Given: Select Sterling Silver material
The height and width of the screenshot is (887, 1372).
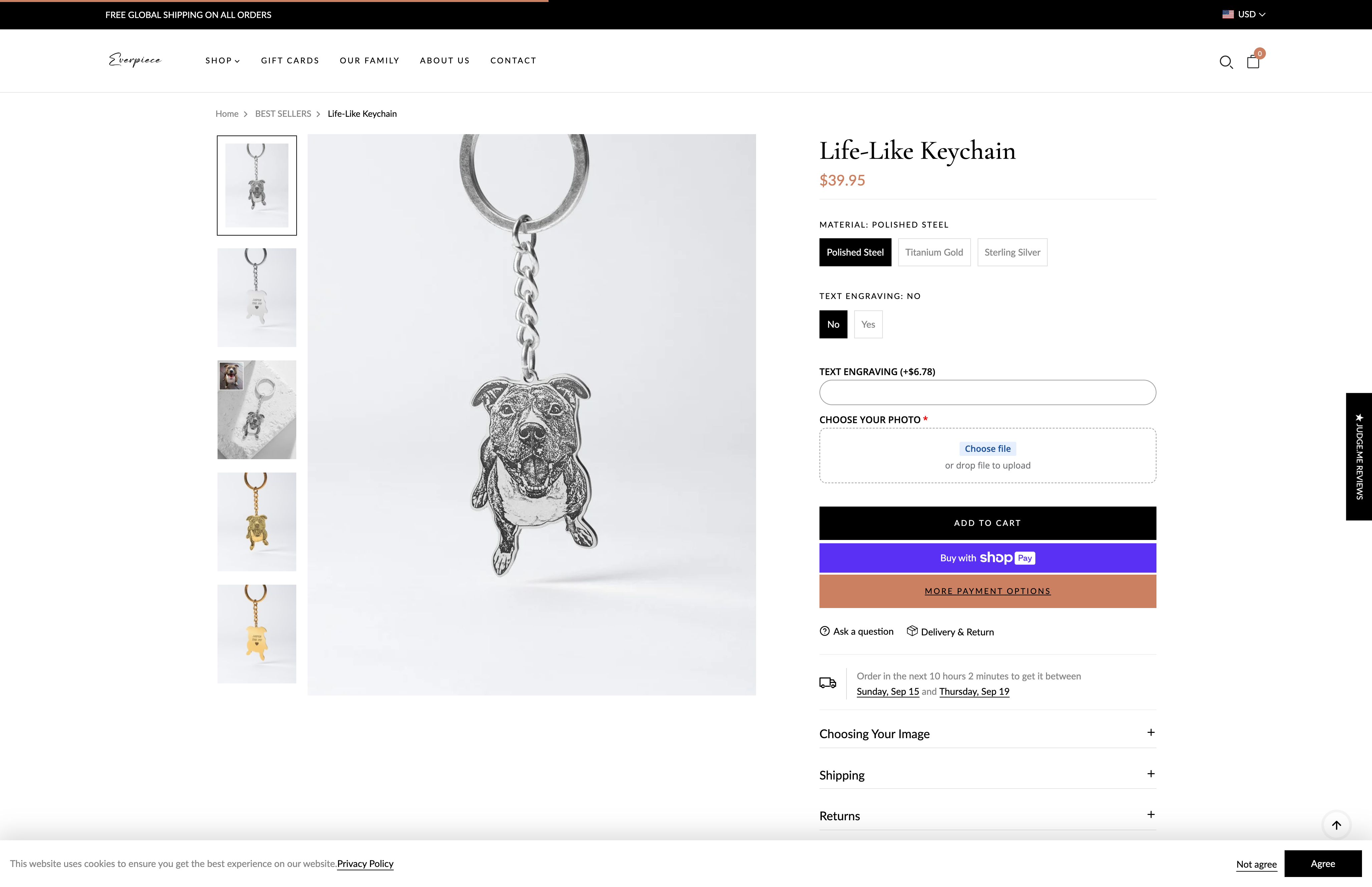Looking at the screenshot, I should click(x=1012, y=252).
